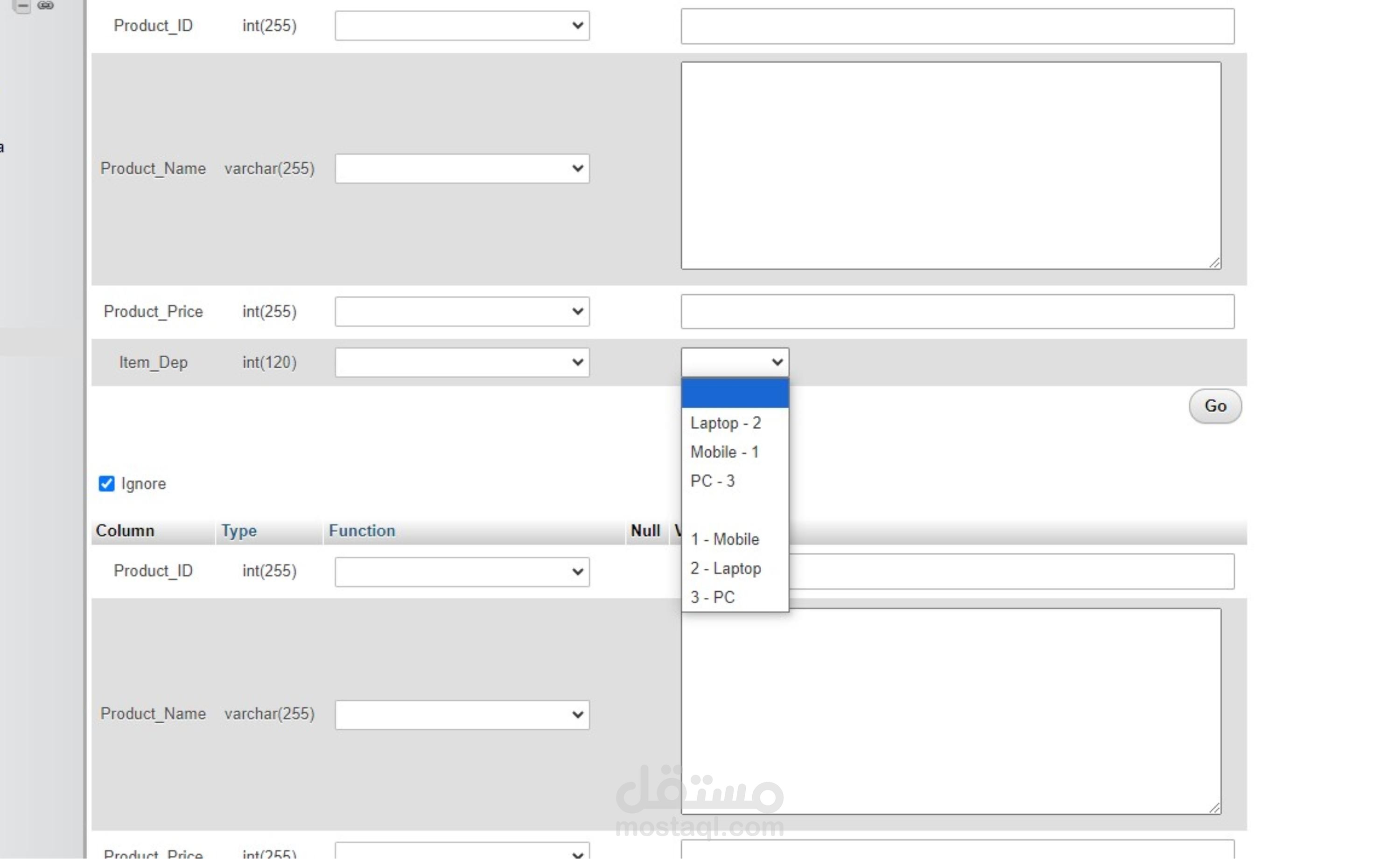
Task: Choose 'PC - 3' from the dropdown list
Action: [713, 481]
